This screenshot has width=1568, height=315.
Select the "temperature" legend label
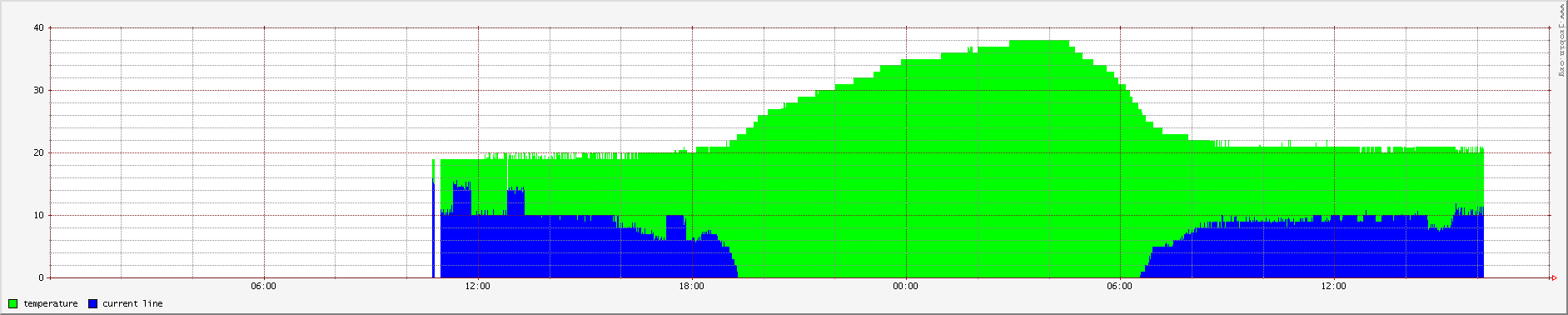click(50, 304)
